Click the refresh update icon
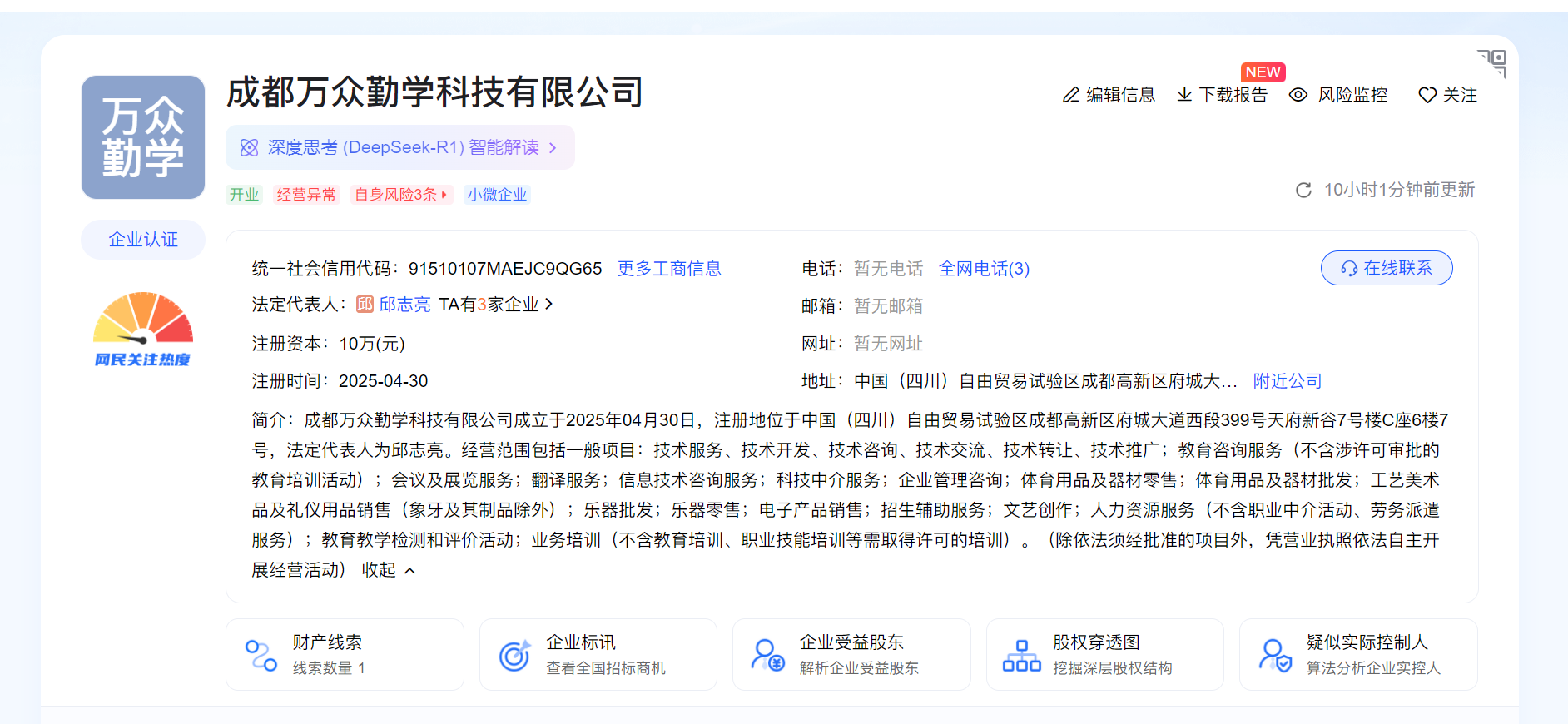 pyautogui.click(x=1303, y=191)
